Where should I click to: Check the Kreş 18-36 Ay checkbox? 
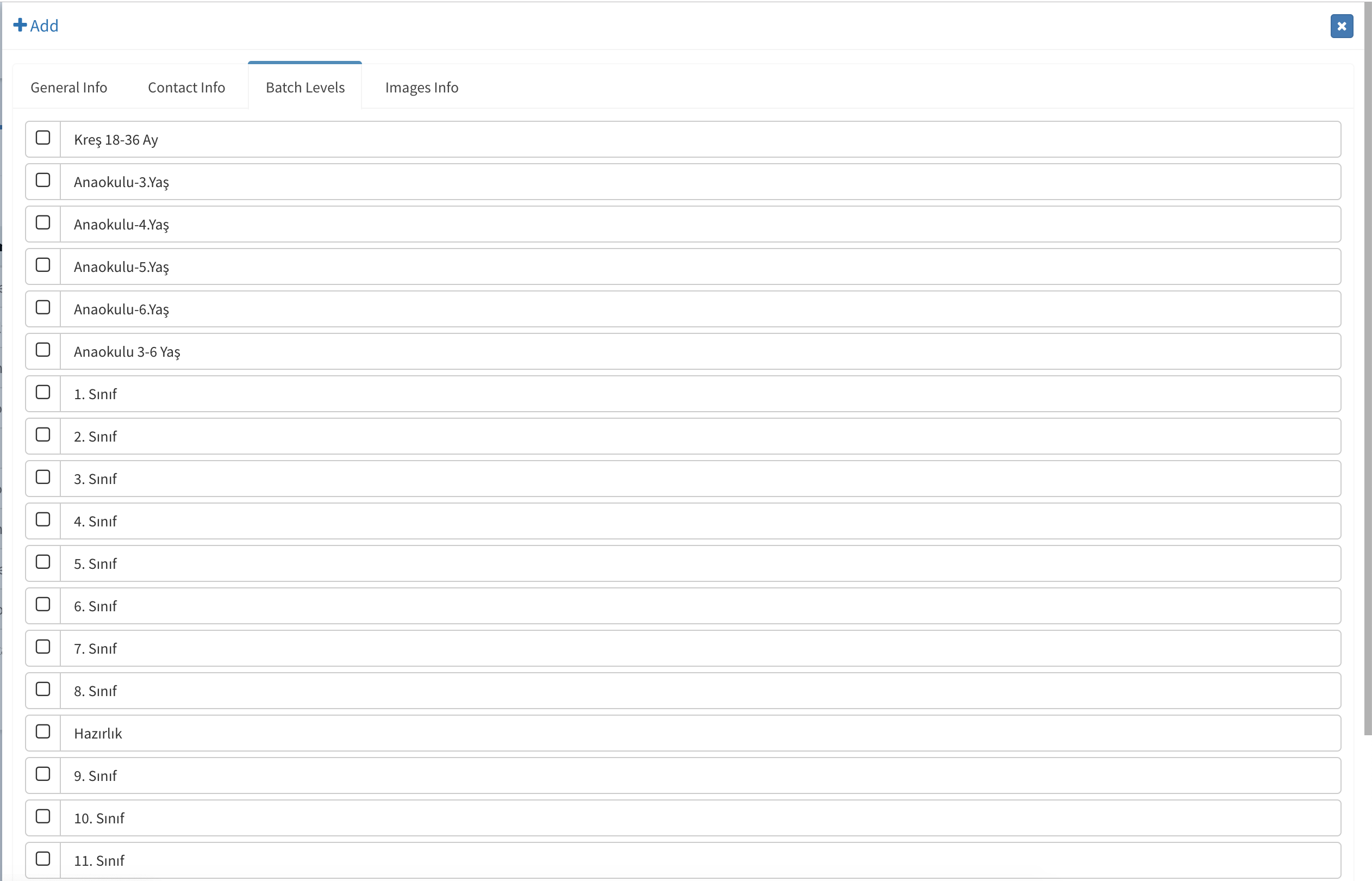coord(43,138)
